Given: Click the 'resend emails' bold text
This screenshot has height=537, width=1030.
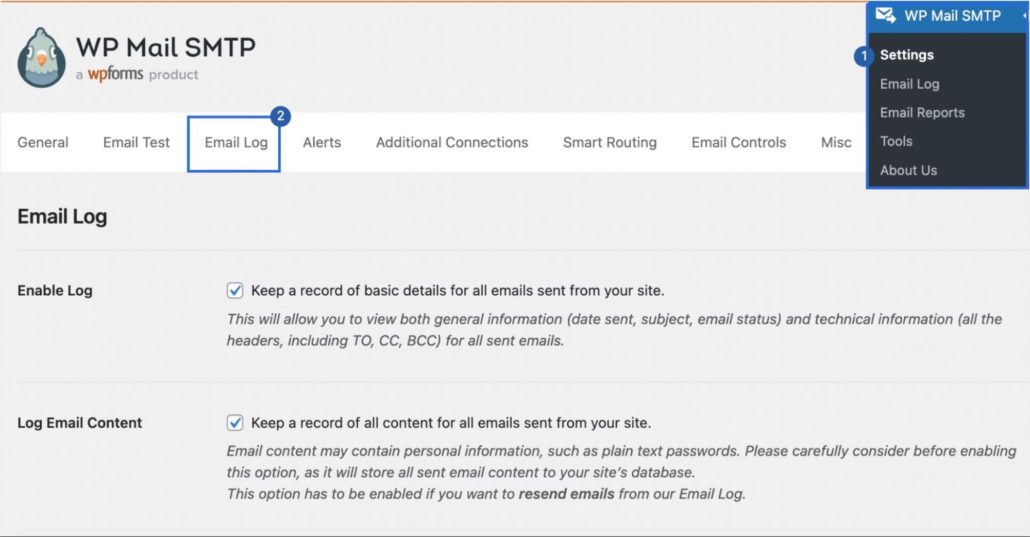Looking at the screenshot, I should coord(566,494).
